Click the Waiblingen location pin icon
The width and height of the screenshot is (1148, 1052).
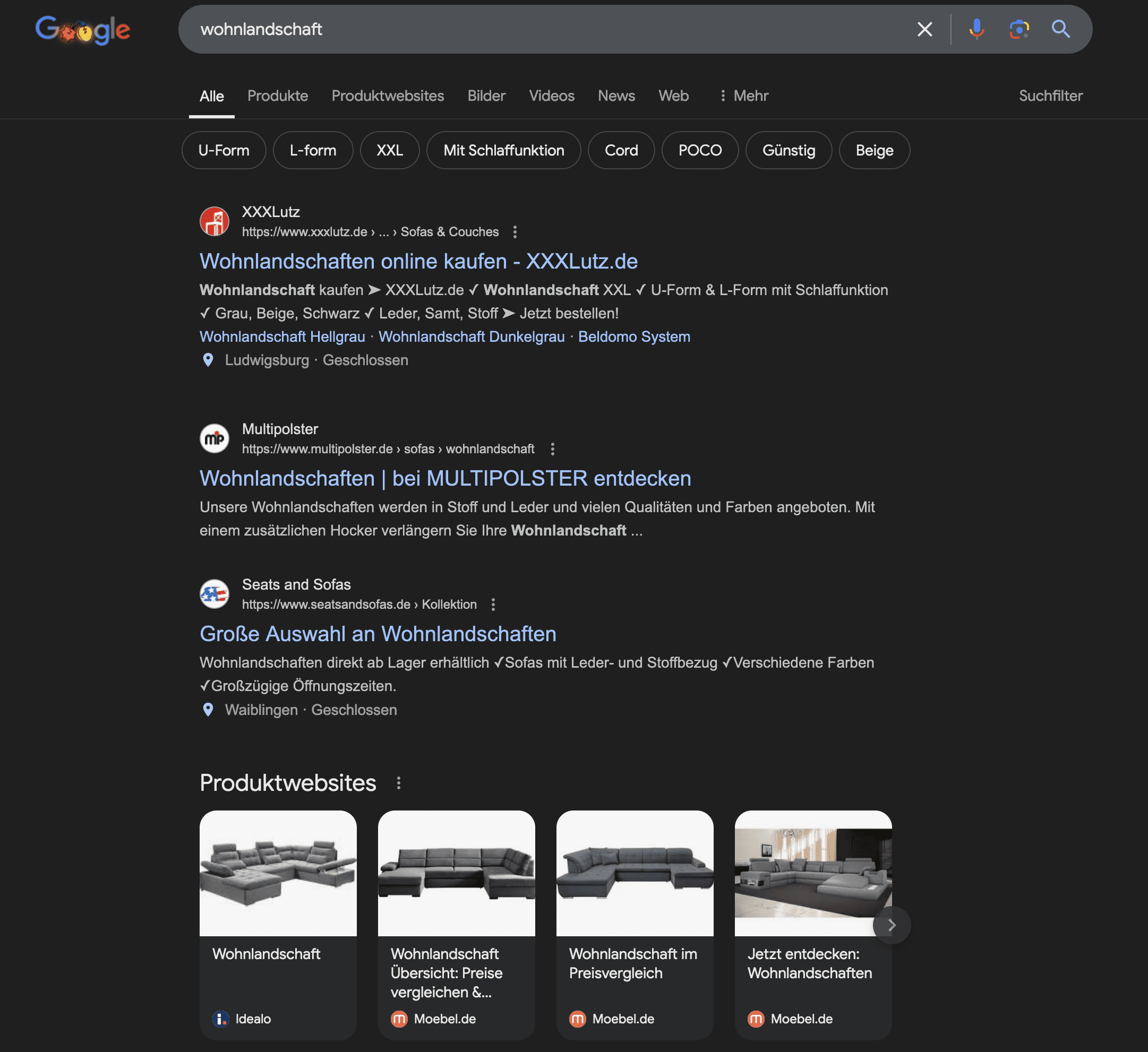(x=208, y=709)
